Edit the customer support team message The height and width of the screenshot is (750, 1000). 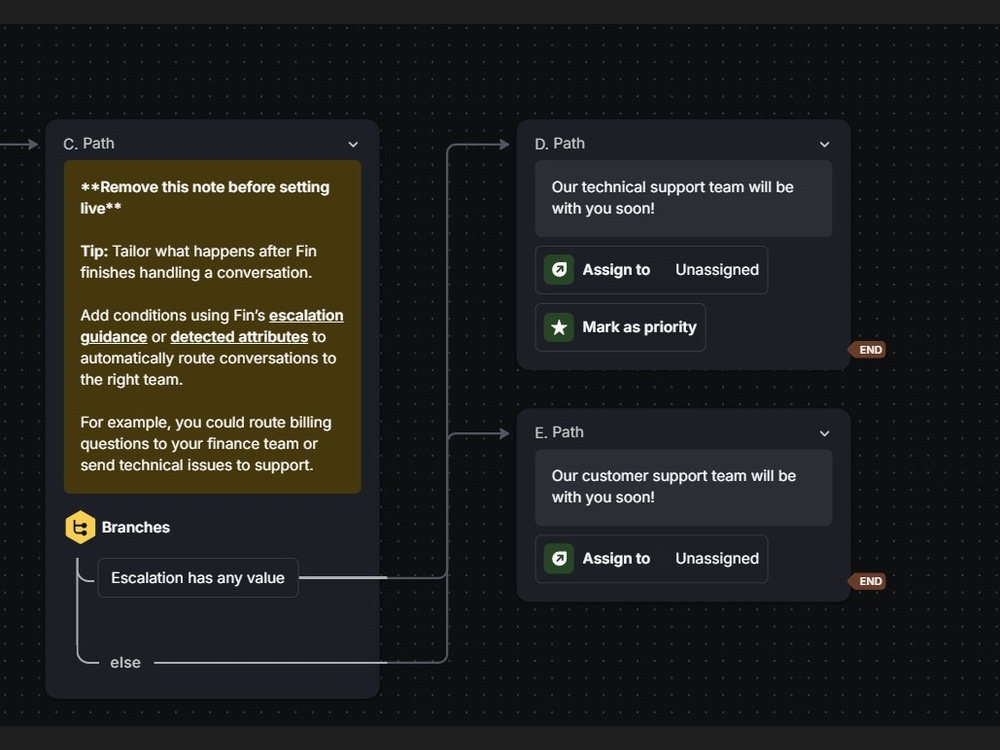pyautogui.click(x=683, y=487)
